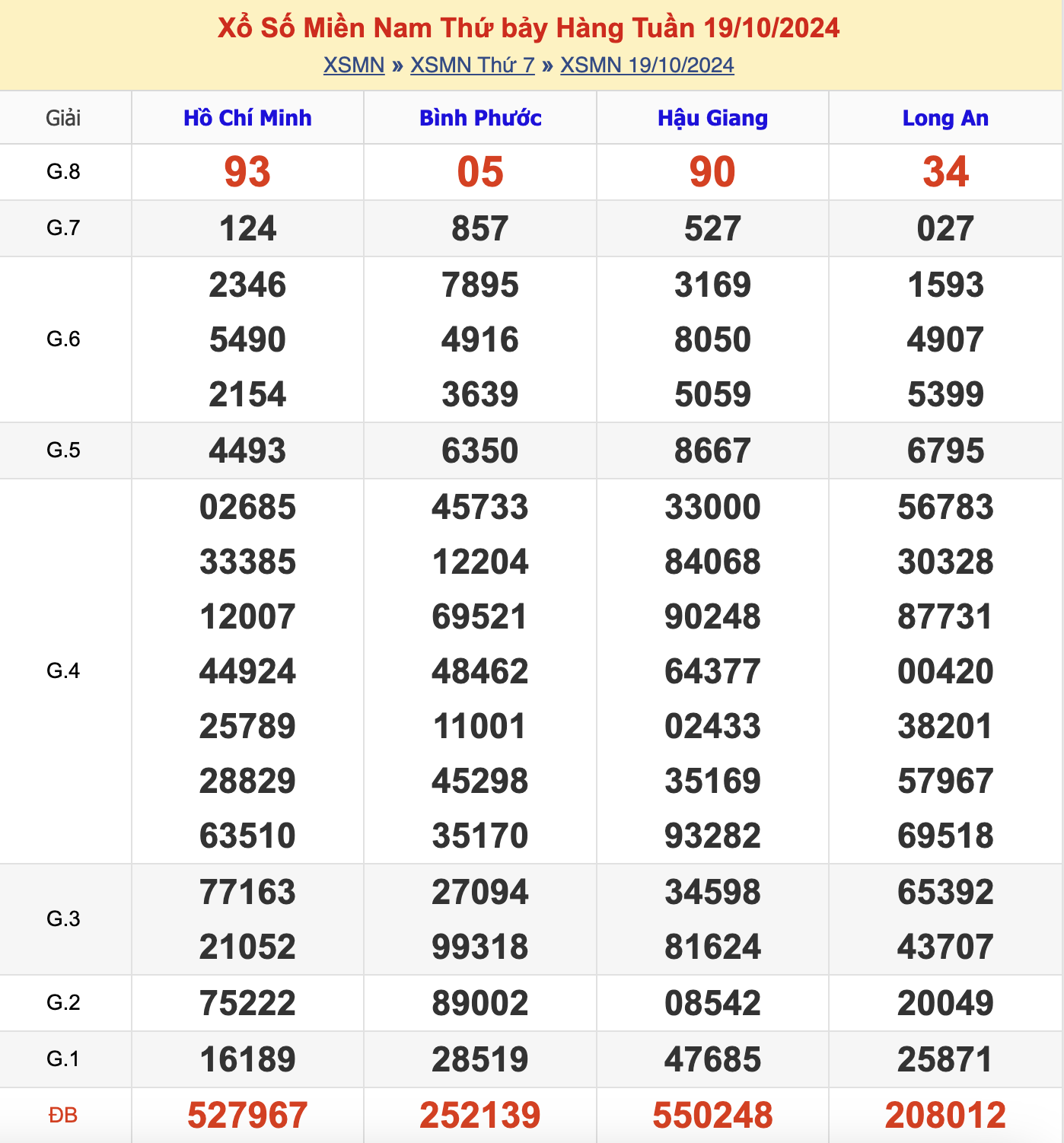This screenshot has height=1143, width=1064.
Task: Click G.8 number 90 for Hậu Giang
Action: click(712, 172)
